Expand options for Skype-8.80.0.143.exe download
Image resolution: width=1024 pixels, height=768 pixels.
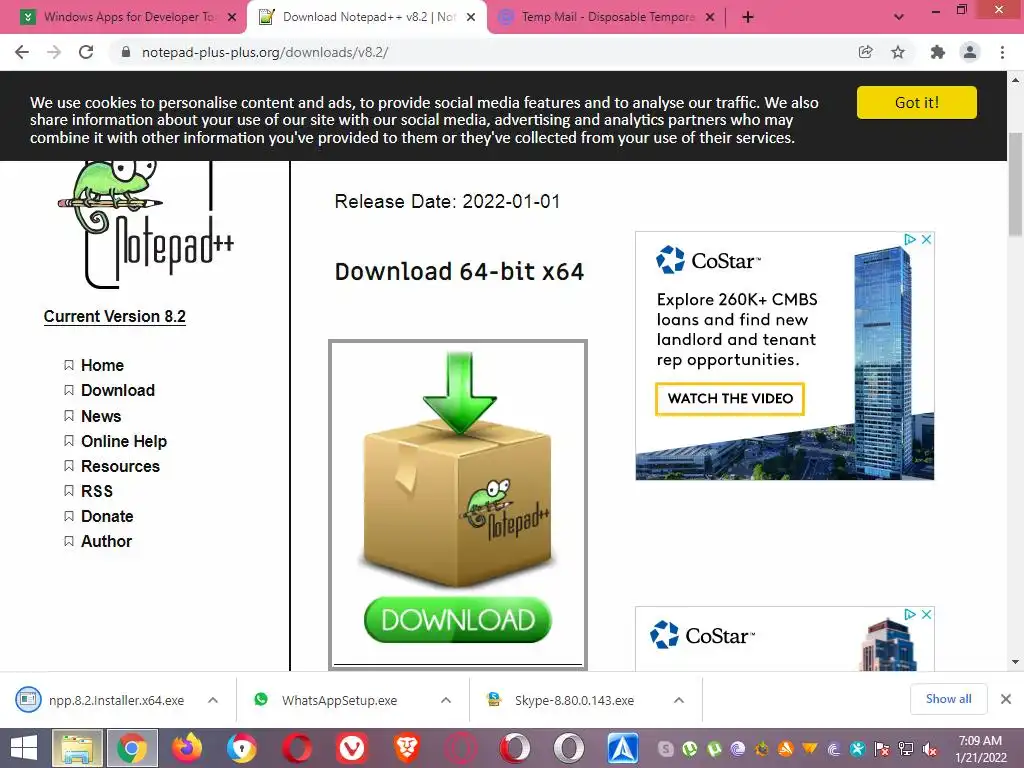click(679, 700)
